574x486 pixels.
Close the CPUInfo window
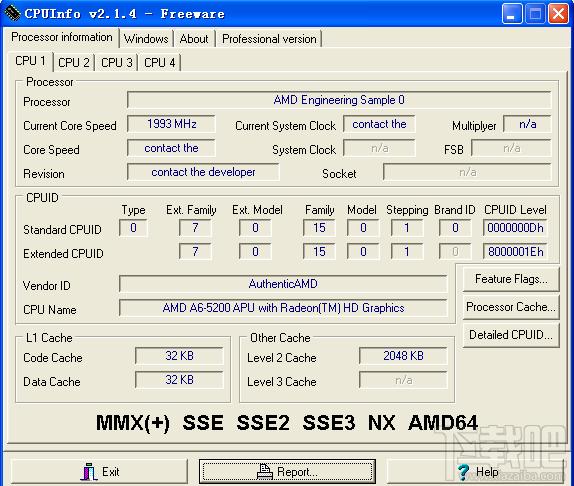pyautogui.click(x=558, y=14)
